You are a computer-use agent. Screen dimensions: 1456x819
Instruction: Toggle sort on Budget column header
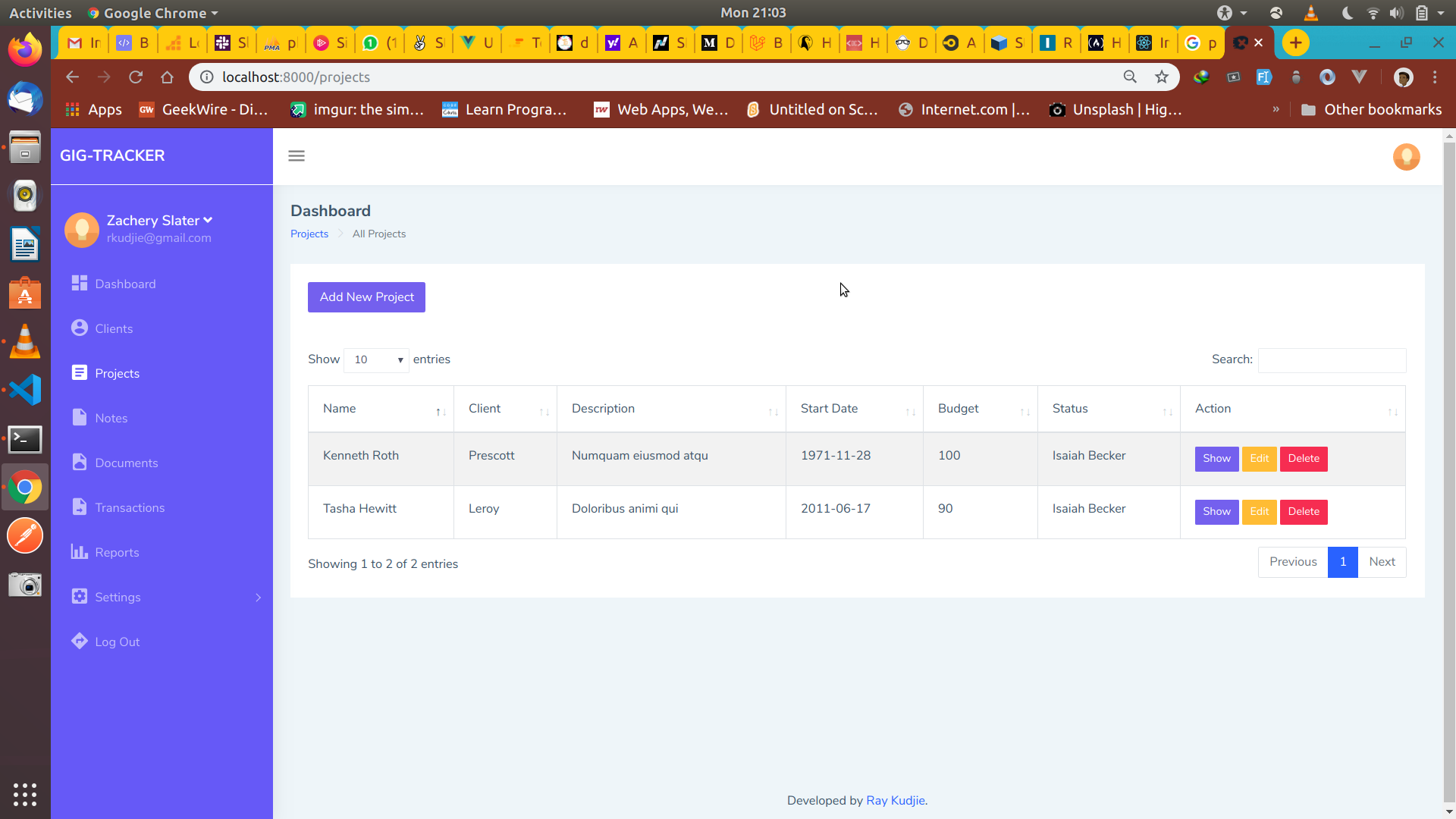[x=1025, y=412]
